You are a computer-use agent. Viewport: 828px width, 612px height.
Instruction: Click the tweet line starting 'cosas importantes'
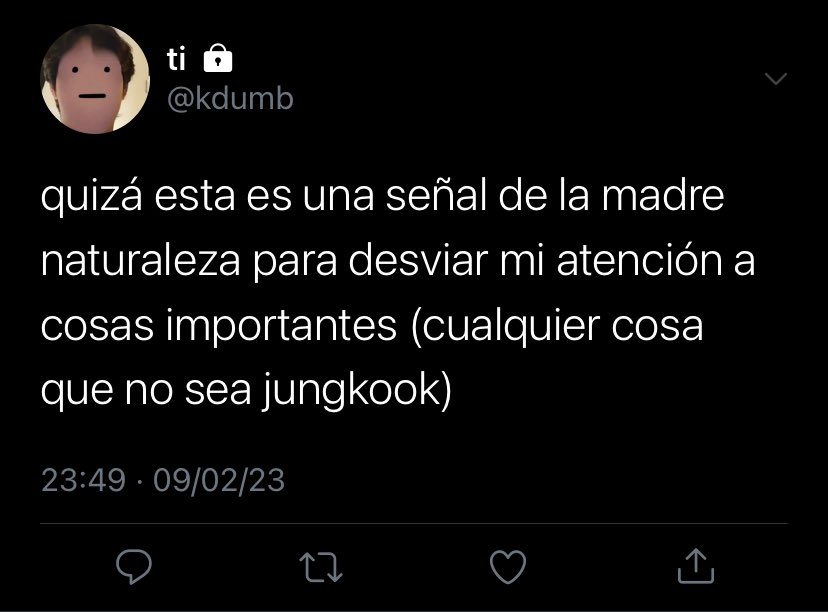[x=372, y=326]
